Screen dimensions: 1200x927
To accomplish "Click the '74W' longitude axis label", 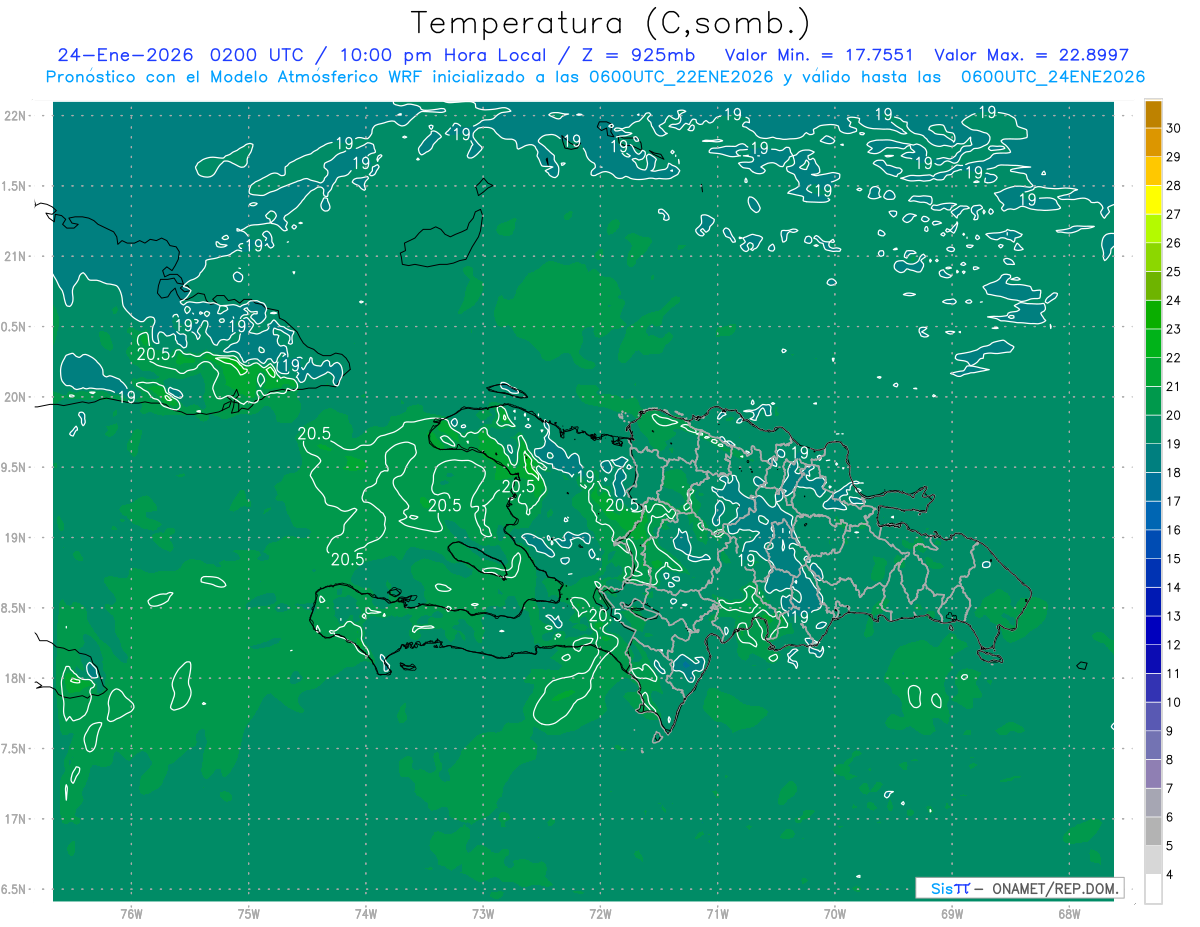I will pyautogui.click(x=365, y=914).
